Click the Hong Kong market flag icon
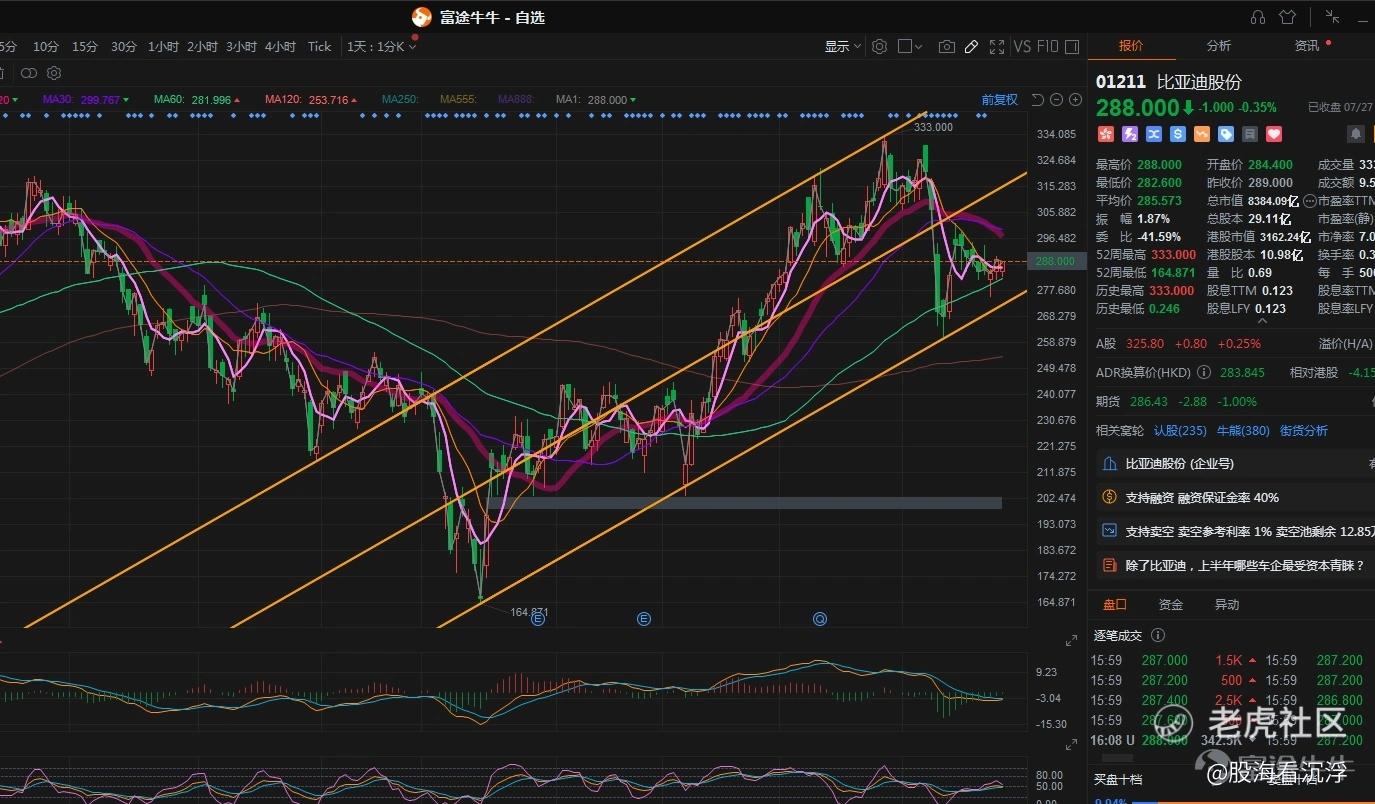This screenshot has width=1375, height=804. [1106, 134]
